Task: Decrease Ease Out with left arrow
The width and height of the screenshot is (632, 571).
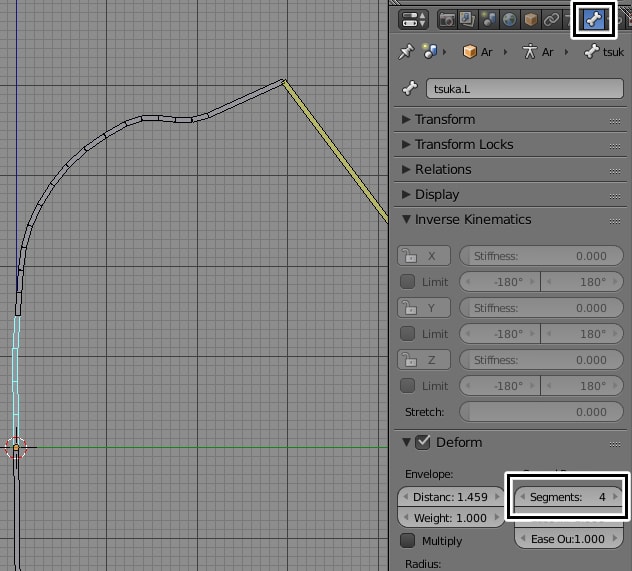Action: 523,539
